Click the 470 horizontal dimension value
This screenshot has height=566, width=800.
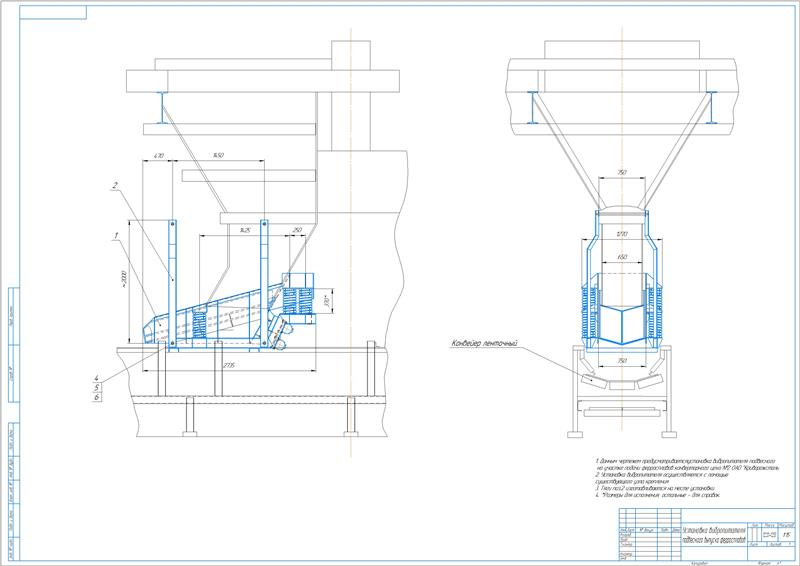[159, 155]
